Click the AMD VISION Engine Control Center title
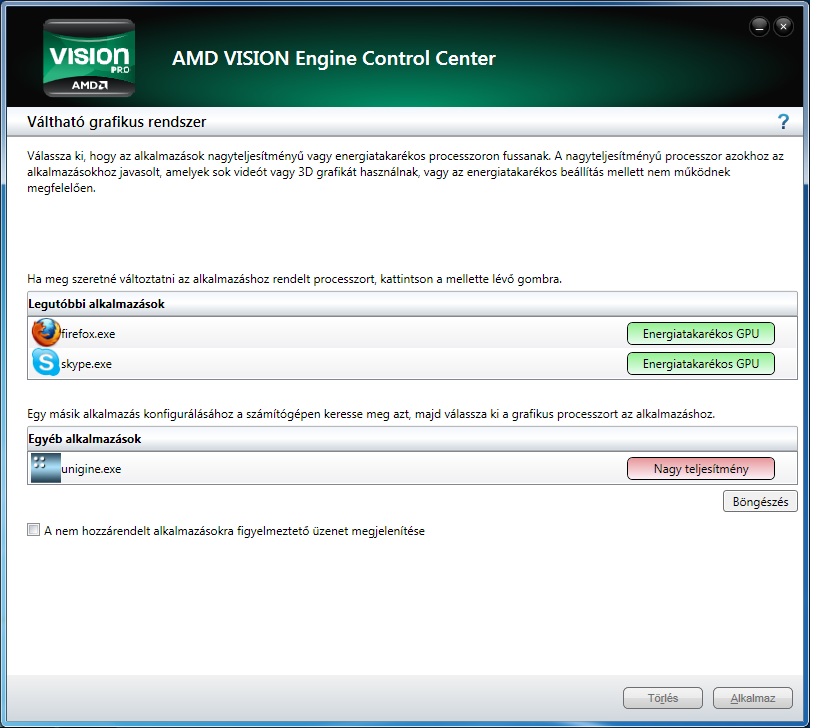Viewport: 819px width, 728px height. pyautogui.click(x=334, y=58)
